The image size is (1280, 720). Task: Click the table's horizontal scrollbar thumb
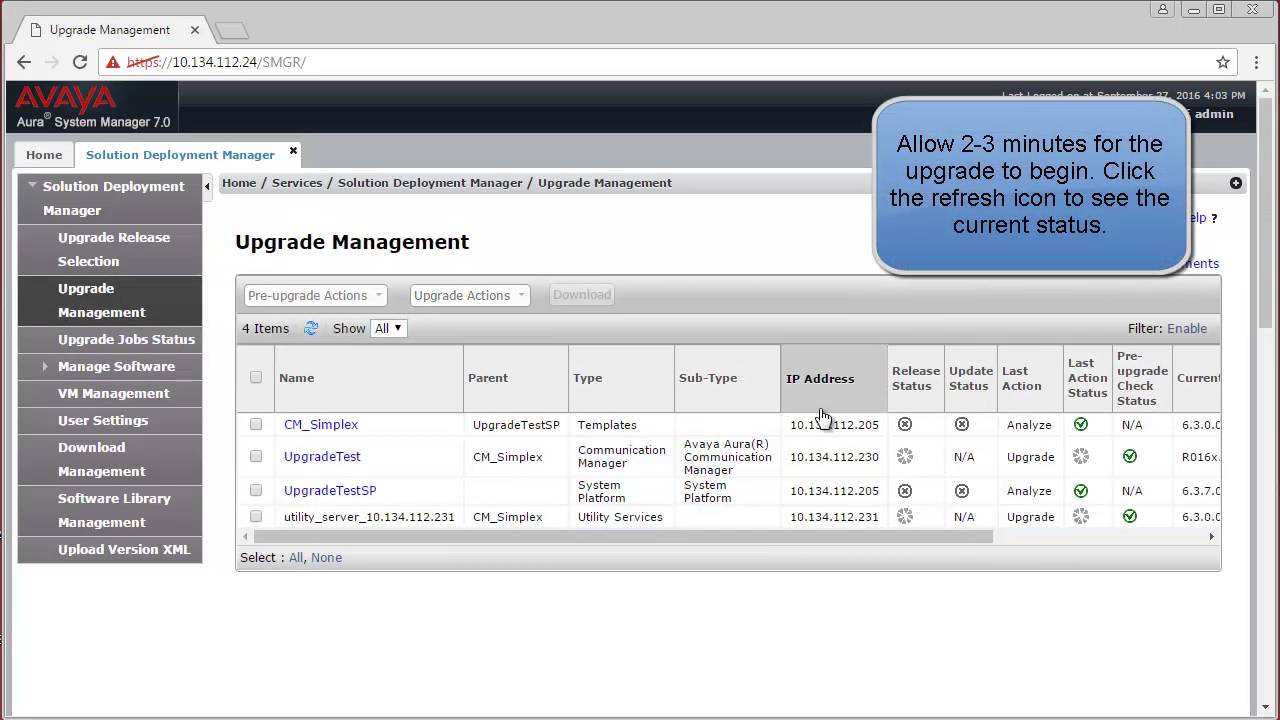click(622, 536)
